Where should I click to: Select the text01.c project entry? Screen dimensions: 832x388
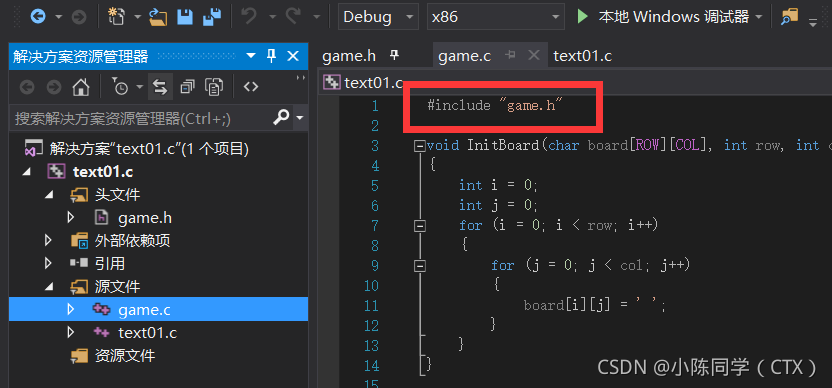pyautogui.click(x=102, y=172)
